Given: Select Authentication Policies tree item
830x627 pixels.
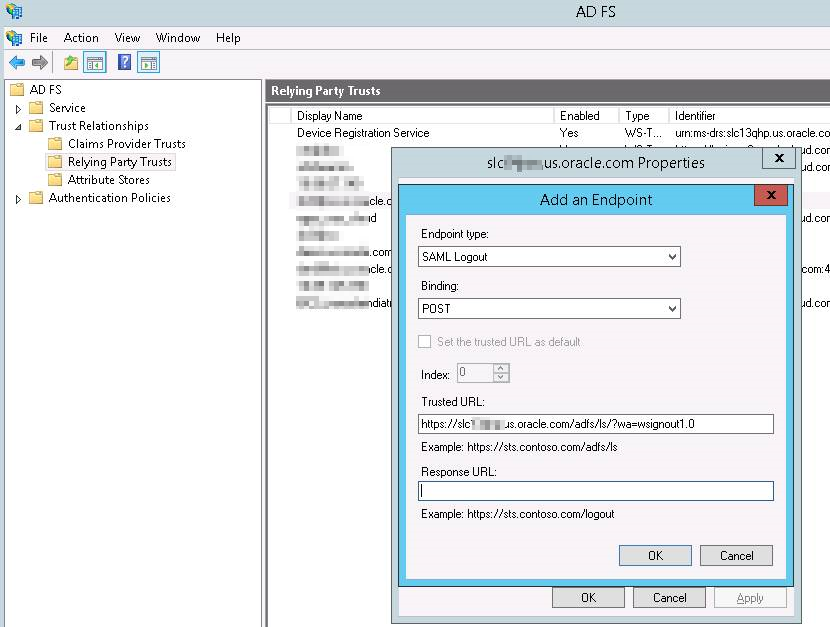Looking at the screenshot, I should click(x=110, y=198).
